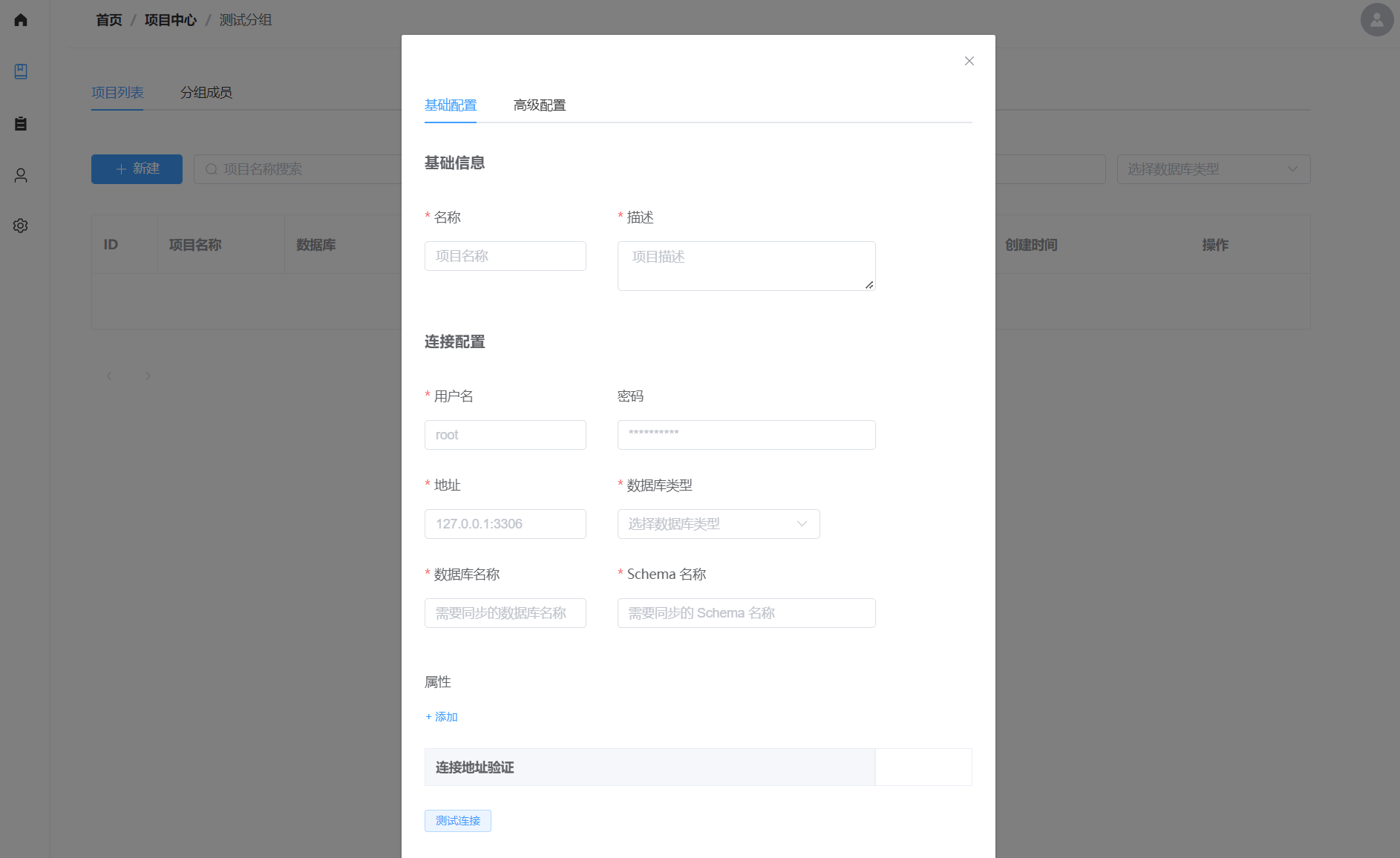
Task: Click the next page arrow in pagination
Action: [x=148, y=376]
